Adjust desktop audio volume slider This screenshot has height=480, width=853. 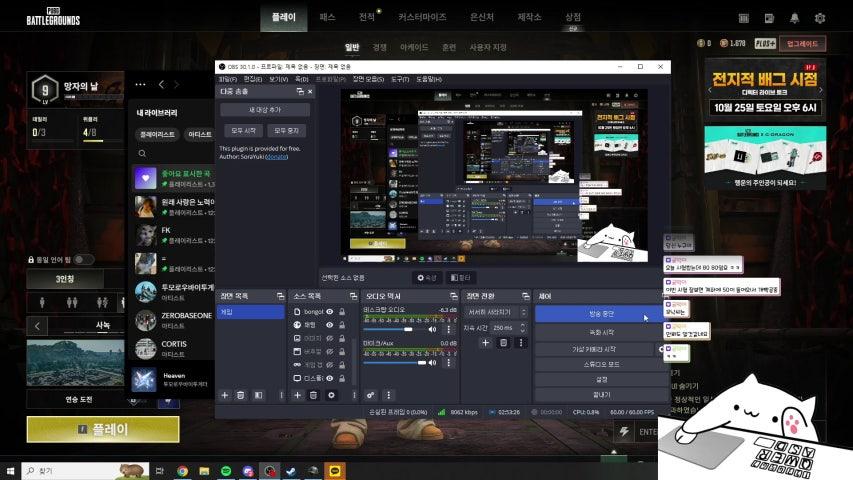pyautogui.click(x=393, y=329)
